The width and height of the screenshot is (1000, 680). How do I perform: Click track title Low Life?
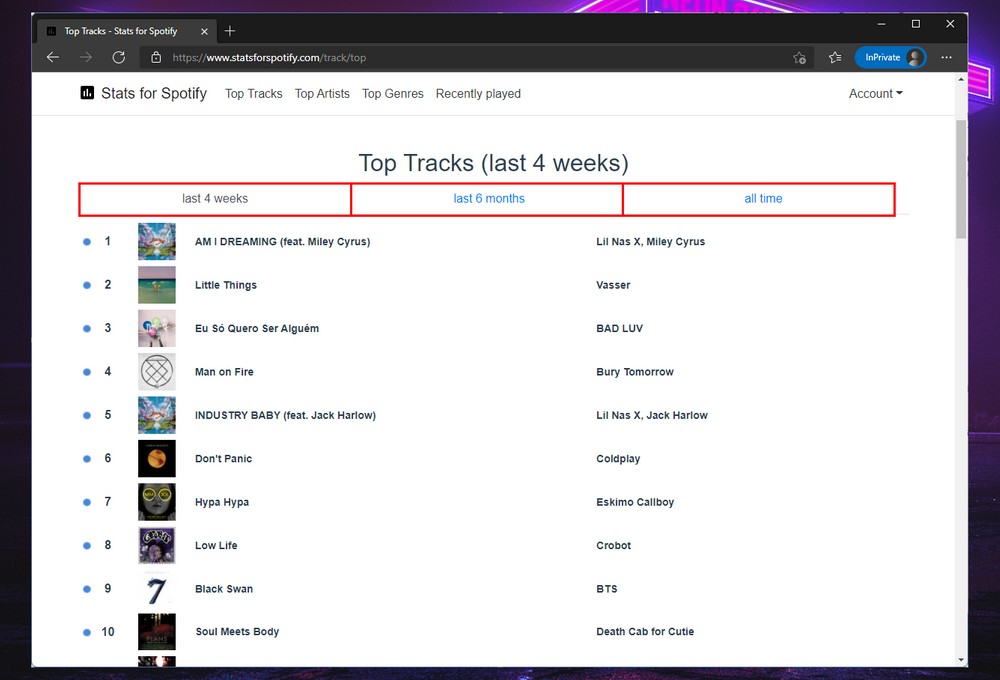(216, 545)
